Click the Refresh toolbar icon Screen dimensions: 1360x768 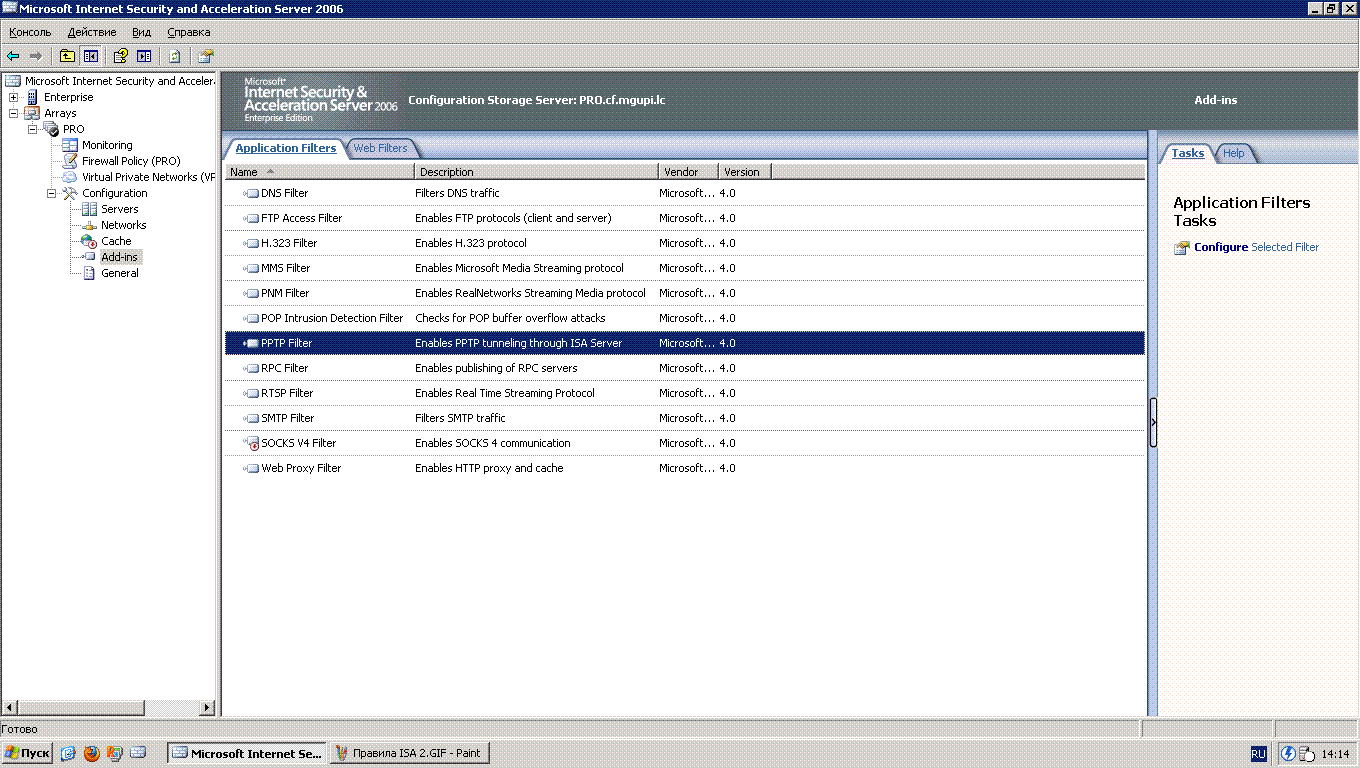174,56
